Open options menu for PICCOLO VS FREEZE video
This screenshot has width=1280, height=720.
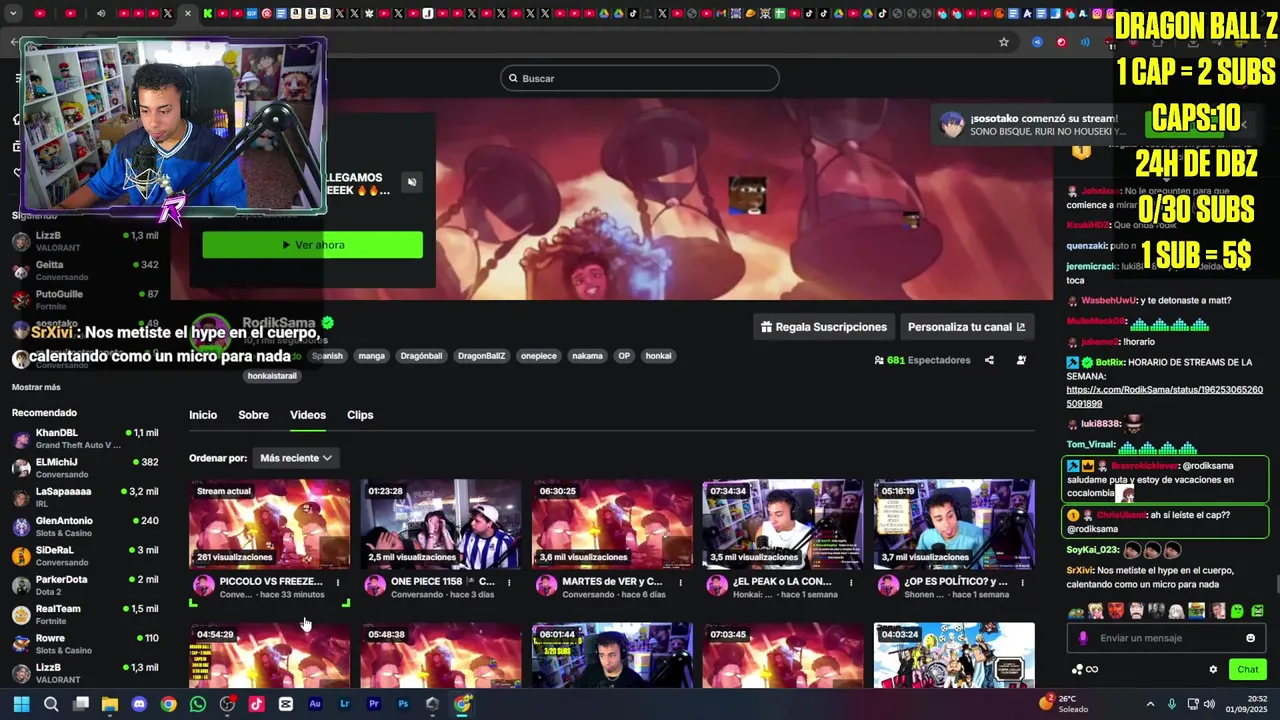point(337,582)
